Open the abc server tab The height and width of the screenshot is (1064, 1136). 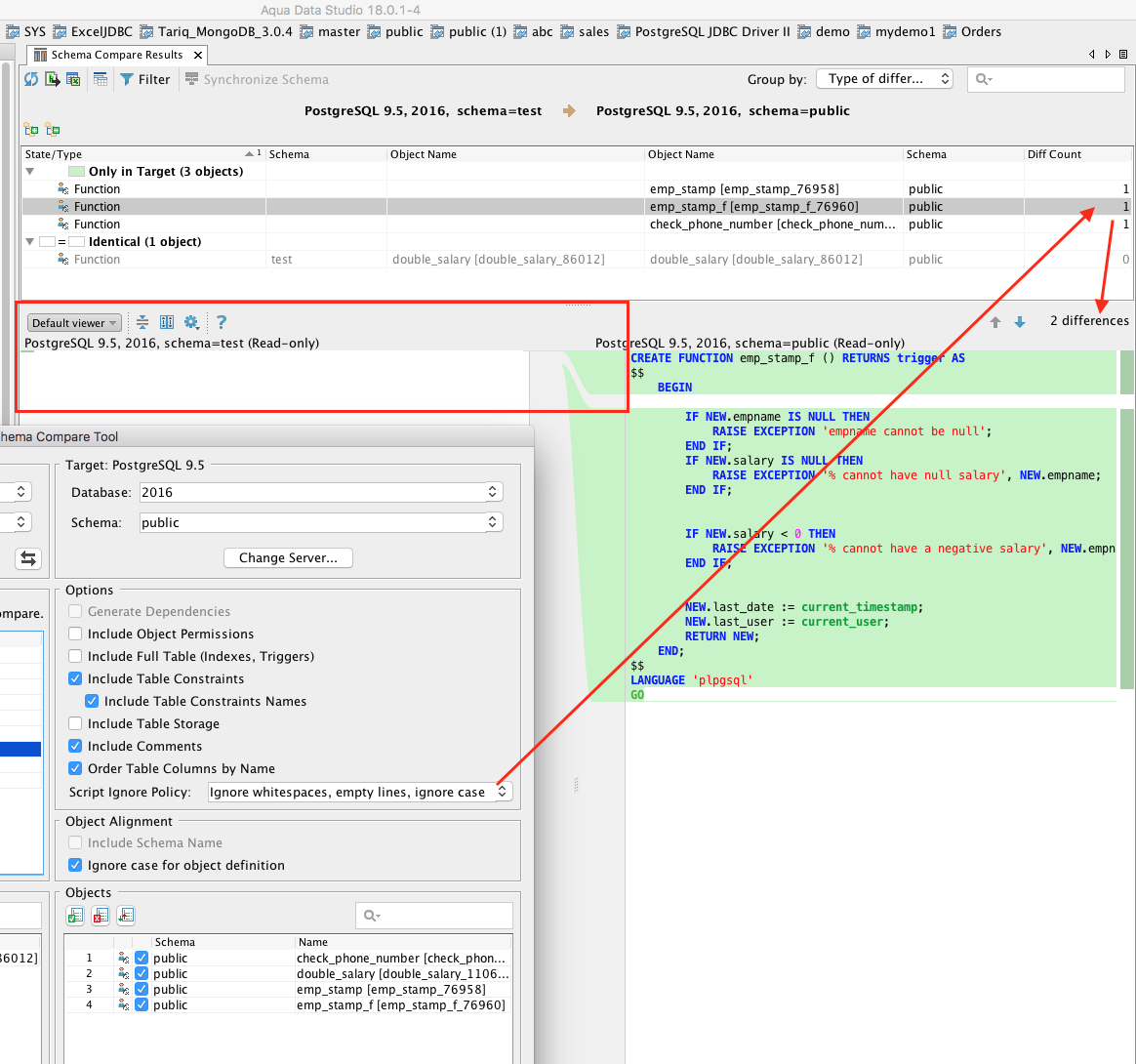[533, 32]
